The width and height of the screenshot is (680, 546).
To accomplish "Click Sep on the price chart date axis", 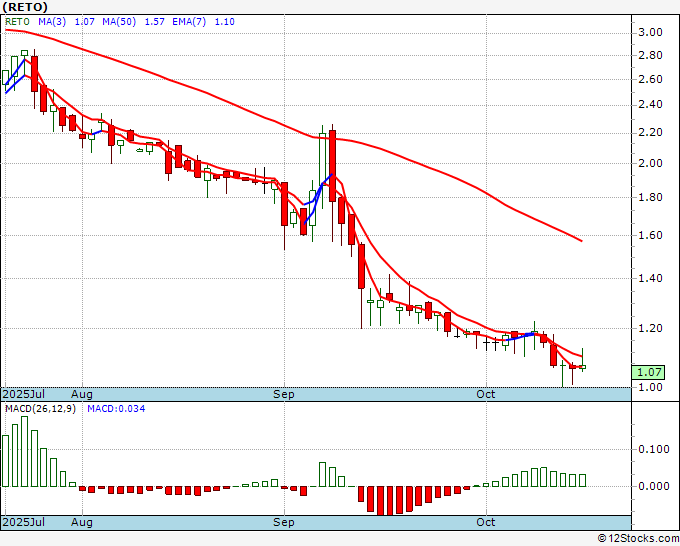I will click(x=284, y=394).
